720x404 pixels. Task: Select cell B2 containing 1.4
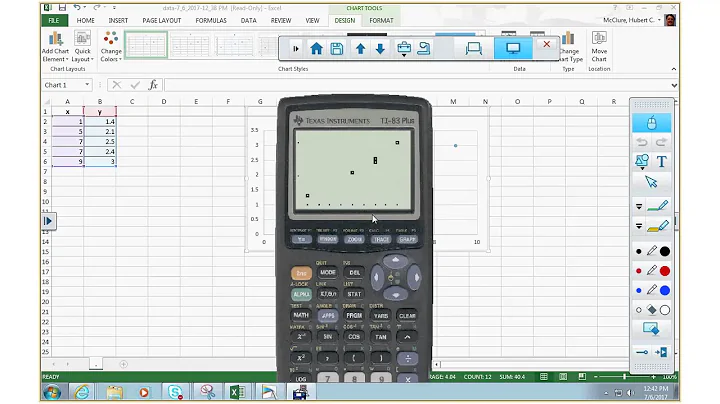click(100, 122)
